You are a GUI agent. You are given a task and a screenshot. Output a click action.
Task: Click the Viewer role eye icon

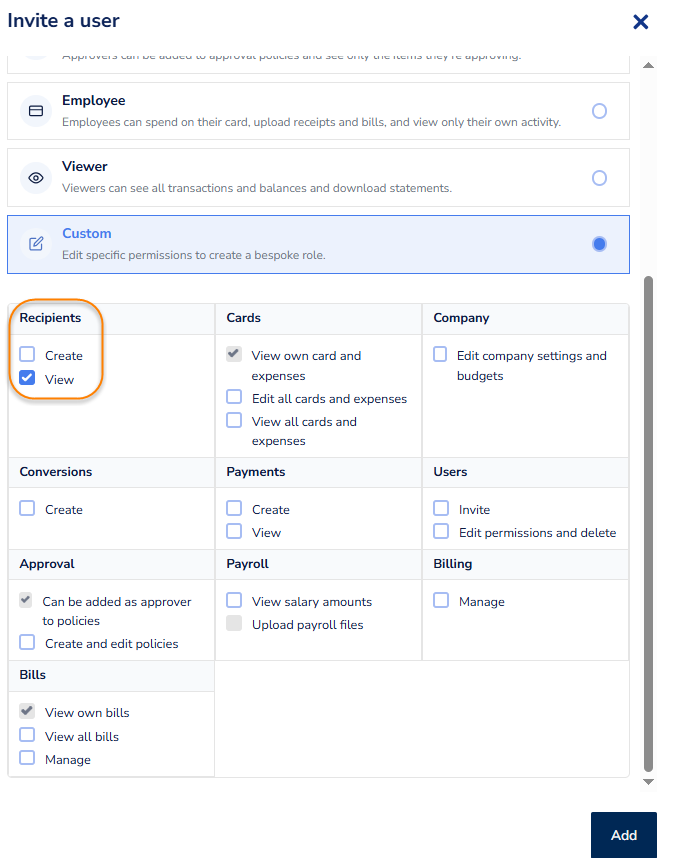coord(36,178)
